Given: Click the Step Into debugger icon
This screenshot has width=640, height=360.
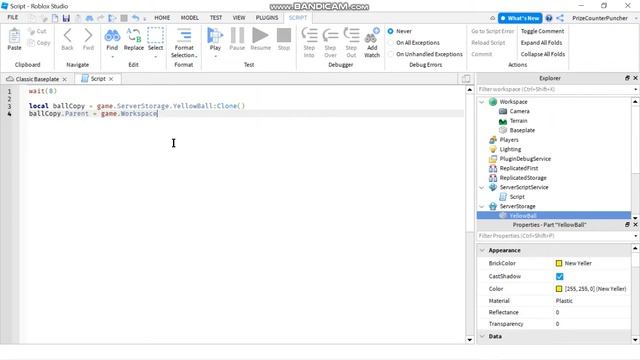Looking at the screenshot, I should point(309,36).
